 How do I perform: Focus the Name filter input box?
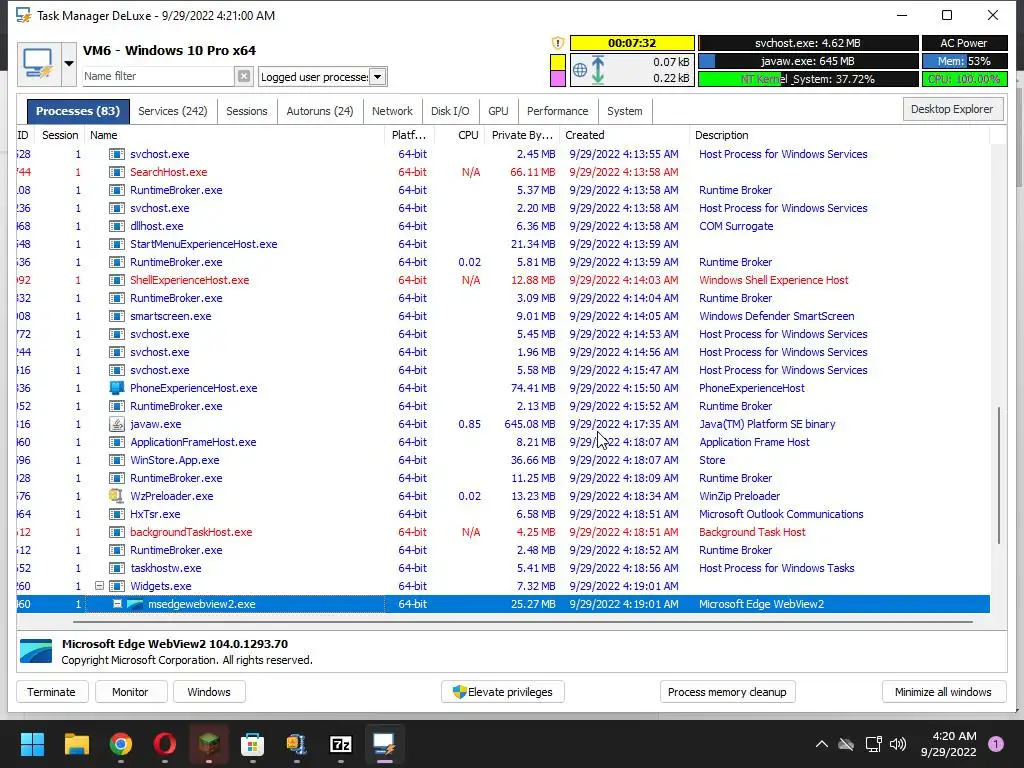158,76
